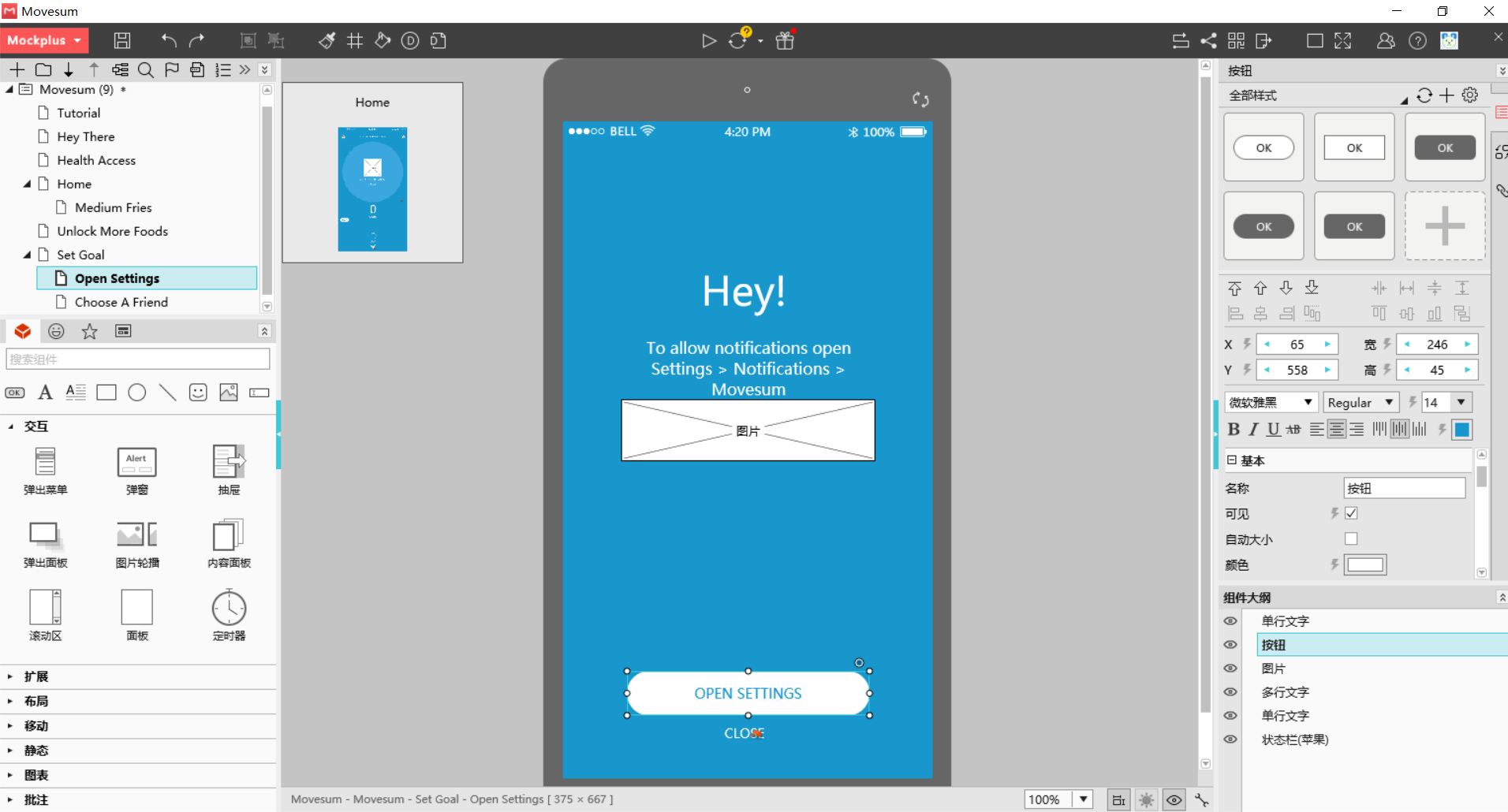Click the OPEN SETTINGS button on canvas
1508x812 pixels.
[x=748, y=694]
